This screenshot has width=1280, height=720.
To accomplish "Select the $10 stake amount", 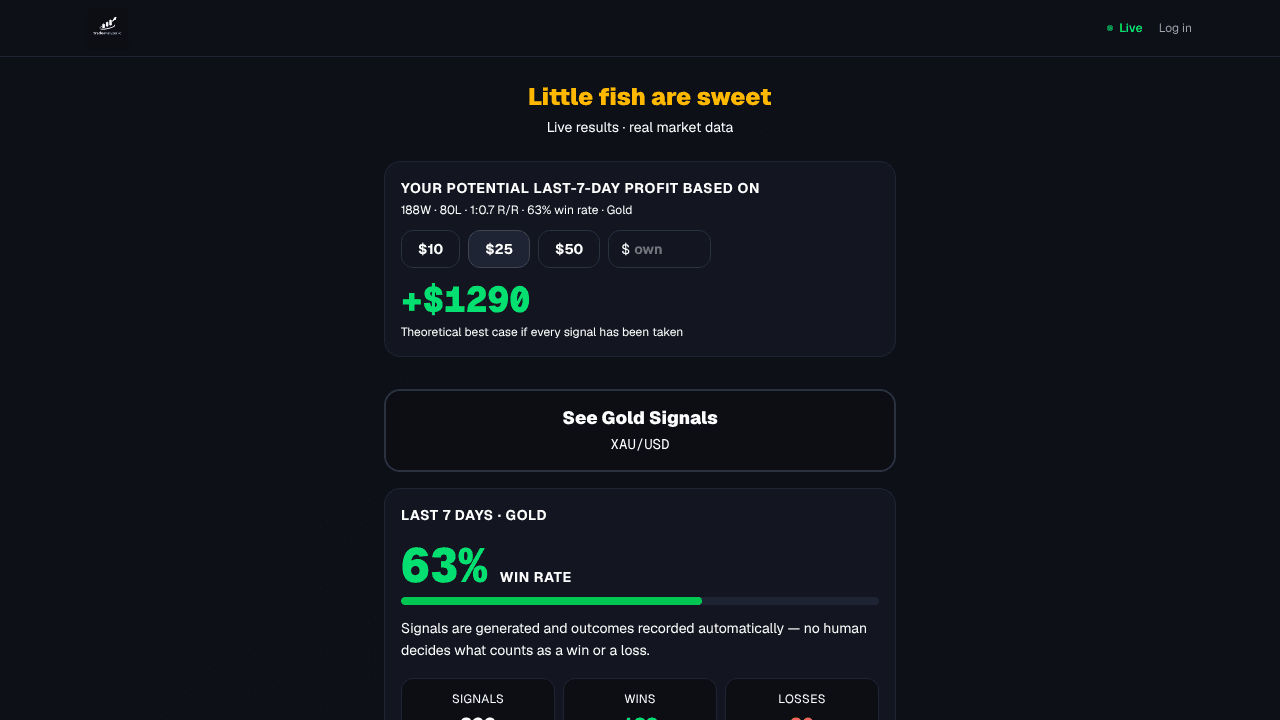I will click(x=430, y=249).
